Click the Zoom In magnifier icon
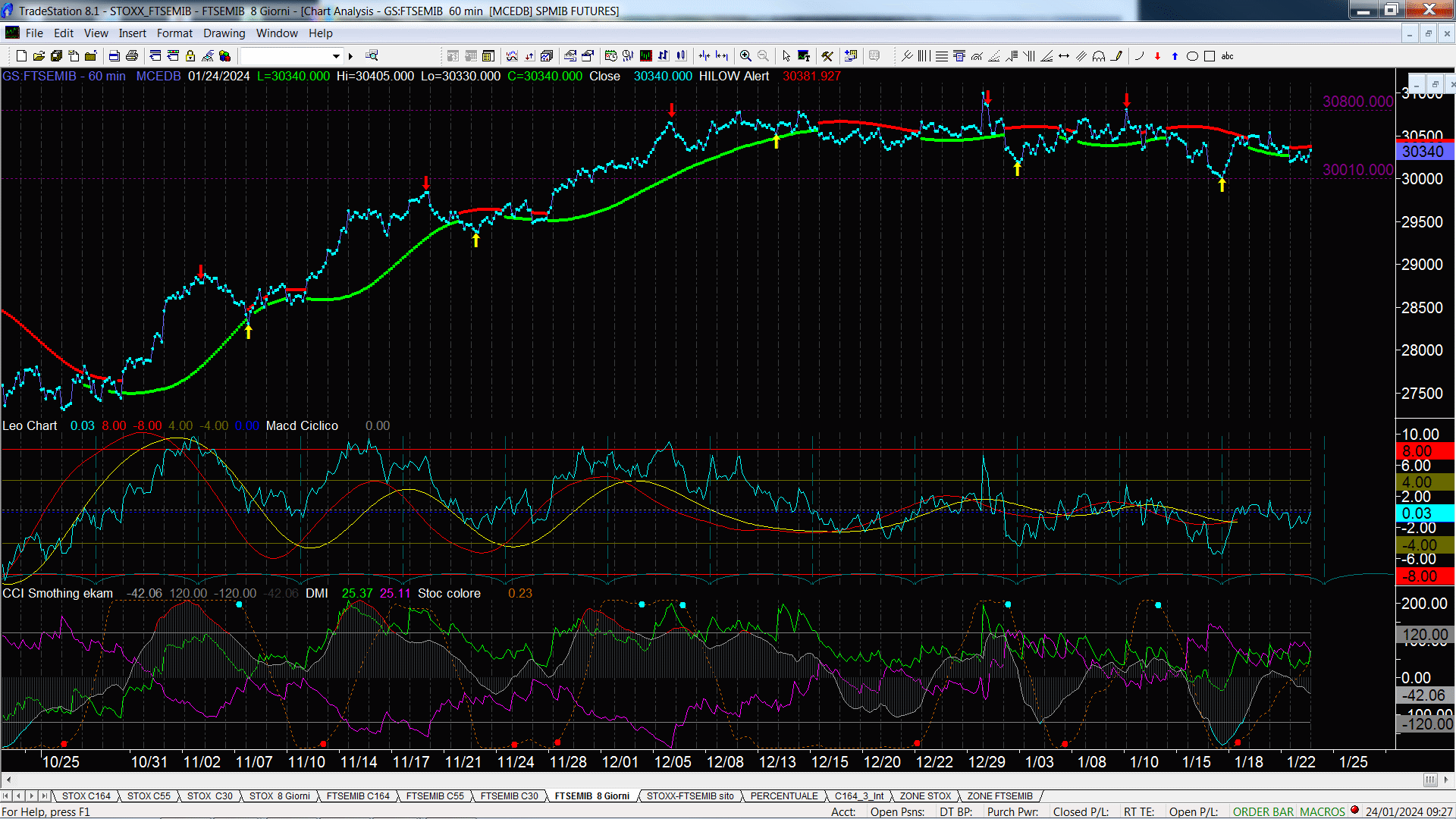 click(745, 55)
